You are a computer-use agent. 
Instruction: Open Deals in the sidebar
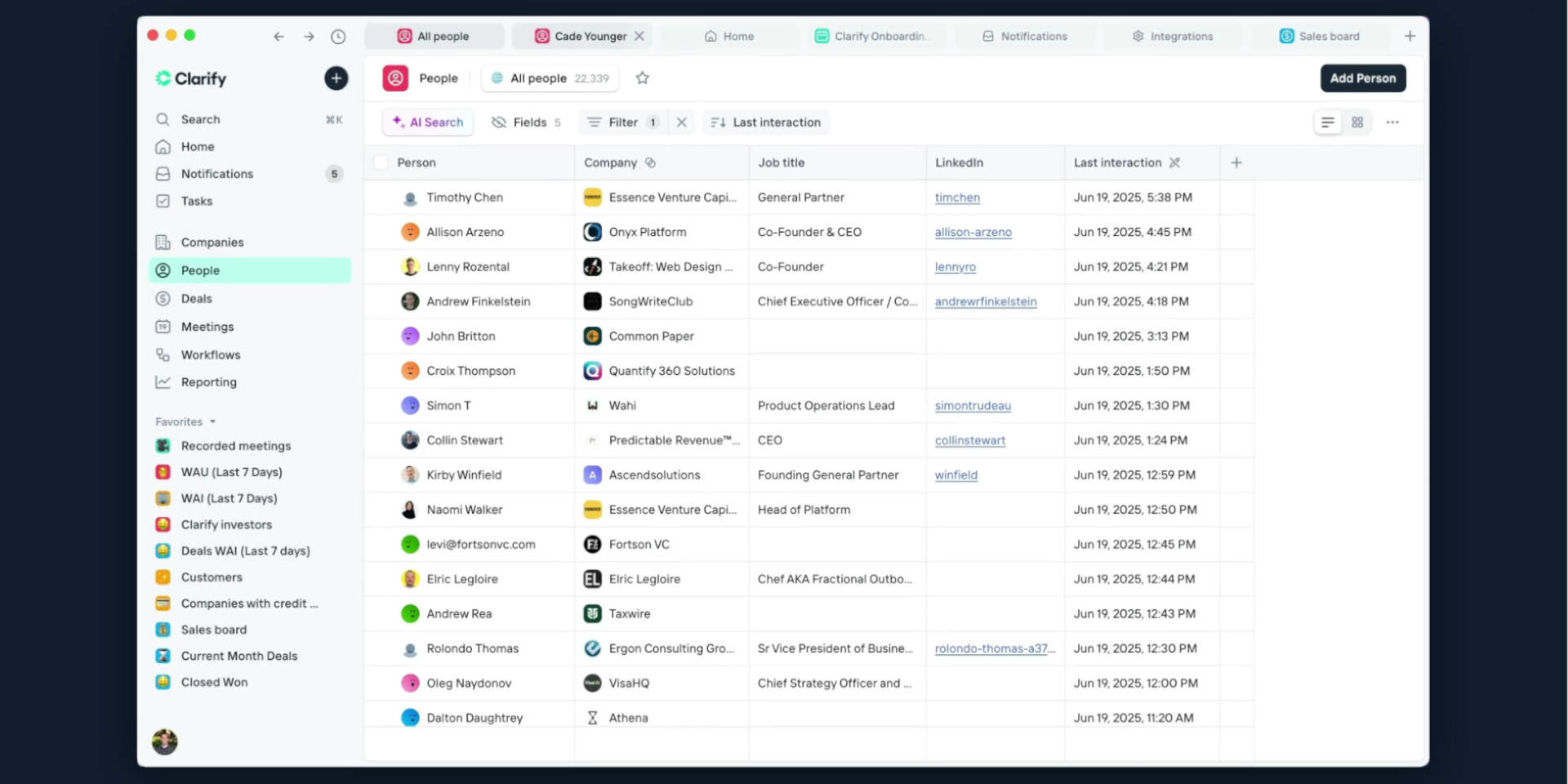(196, 299)
